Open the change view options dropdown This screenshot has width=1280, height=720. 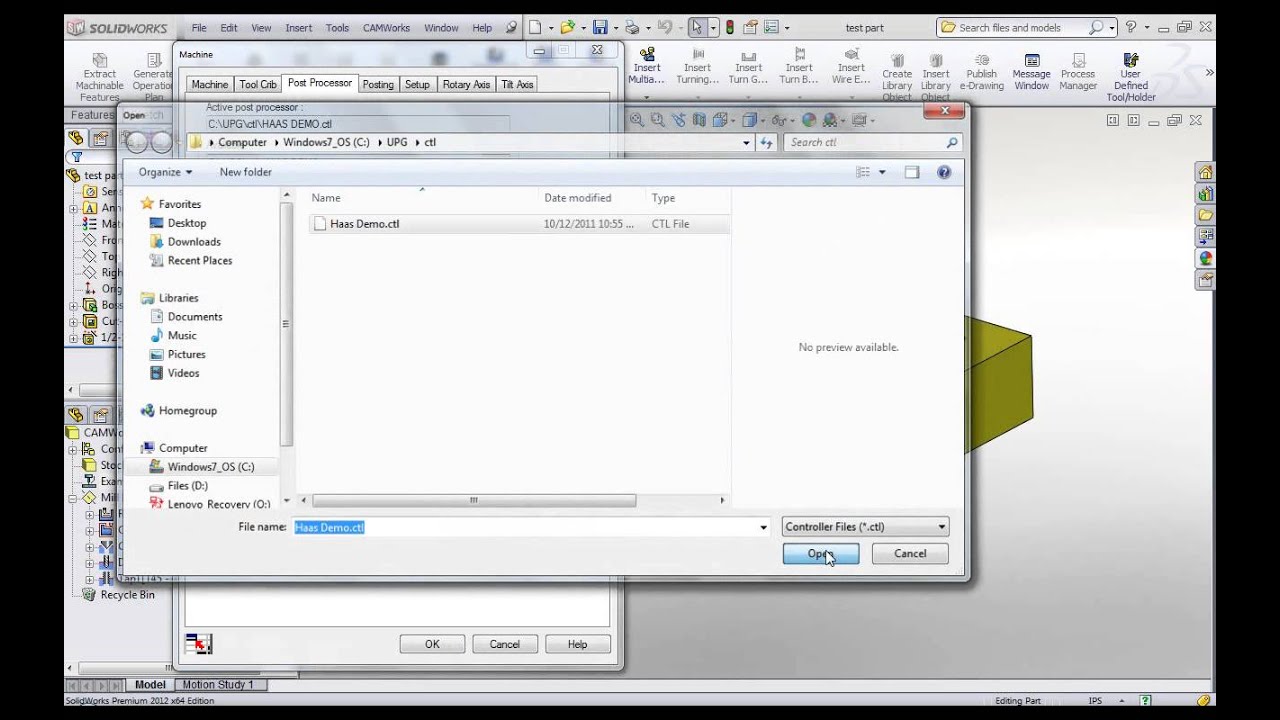(x=881, y=172)
